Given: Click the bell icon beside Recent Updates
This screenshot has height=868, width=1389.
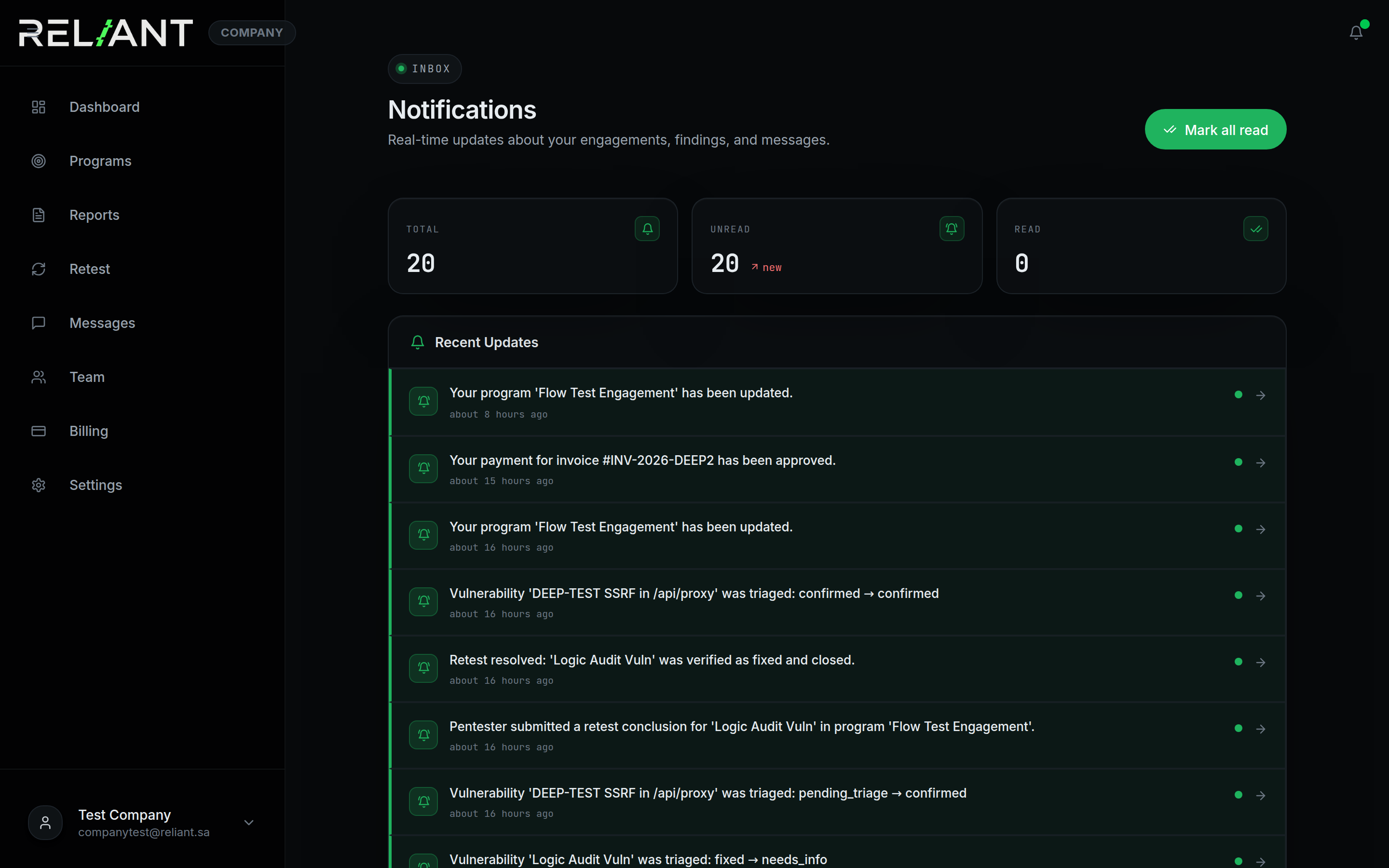Looking at the screenshot, I should tap(417, 342).
